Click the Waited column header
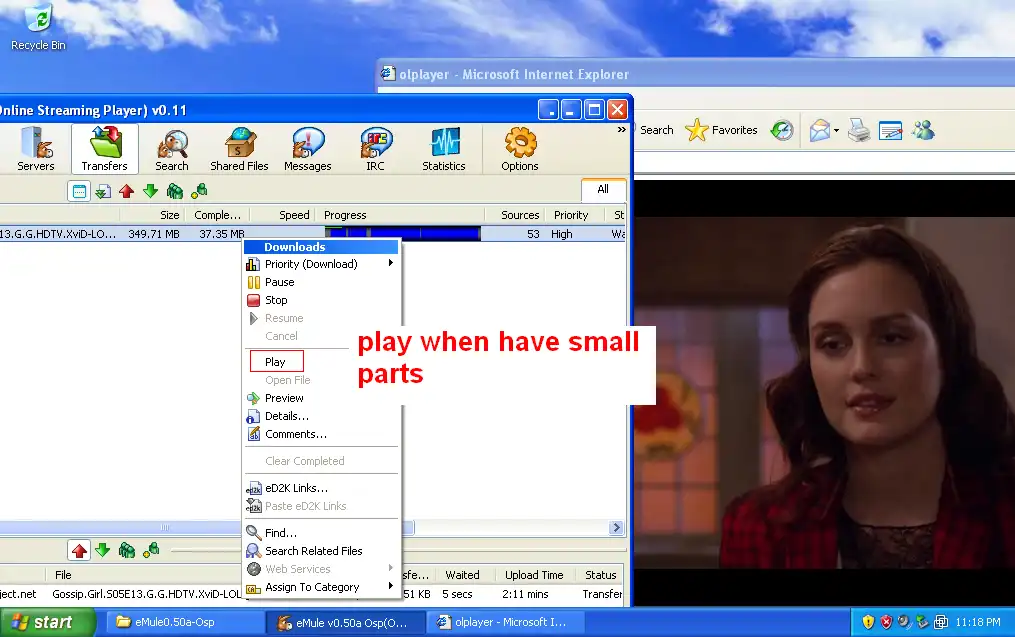Screen dimensions: 1015x637 point(462,575)
